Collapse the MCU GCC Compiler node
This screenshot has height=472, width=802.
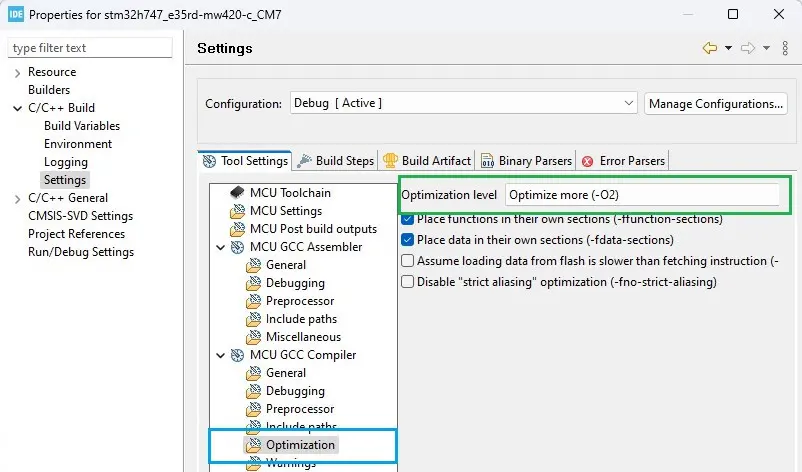[220, 355]
